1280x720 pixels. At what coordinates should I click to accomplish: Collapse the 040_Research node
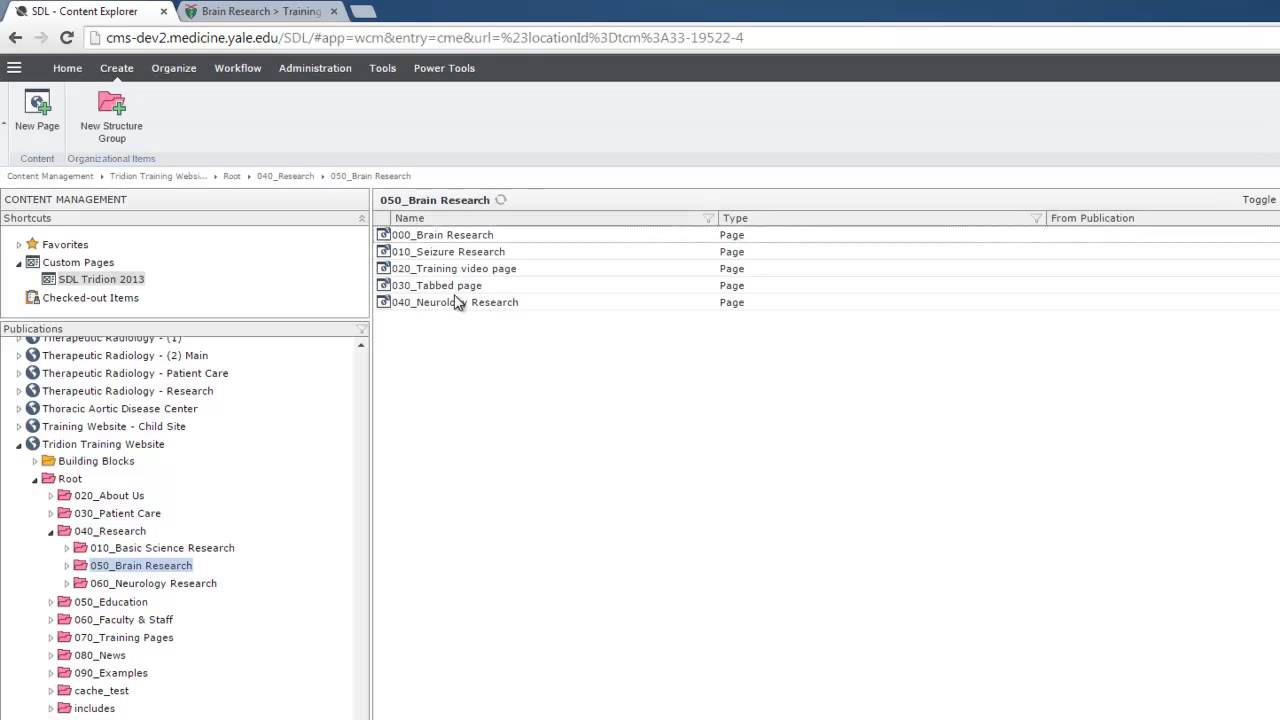50,532
